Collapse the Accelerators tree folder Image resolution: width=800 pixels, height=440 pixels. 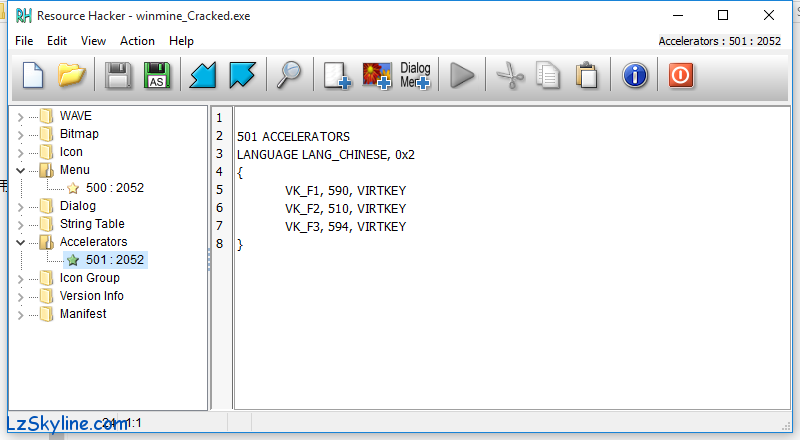[20, 242]
